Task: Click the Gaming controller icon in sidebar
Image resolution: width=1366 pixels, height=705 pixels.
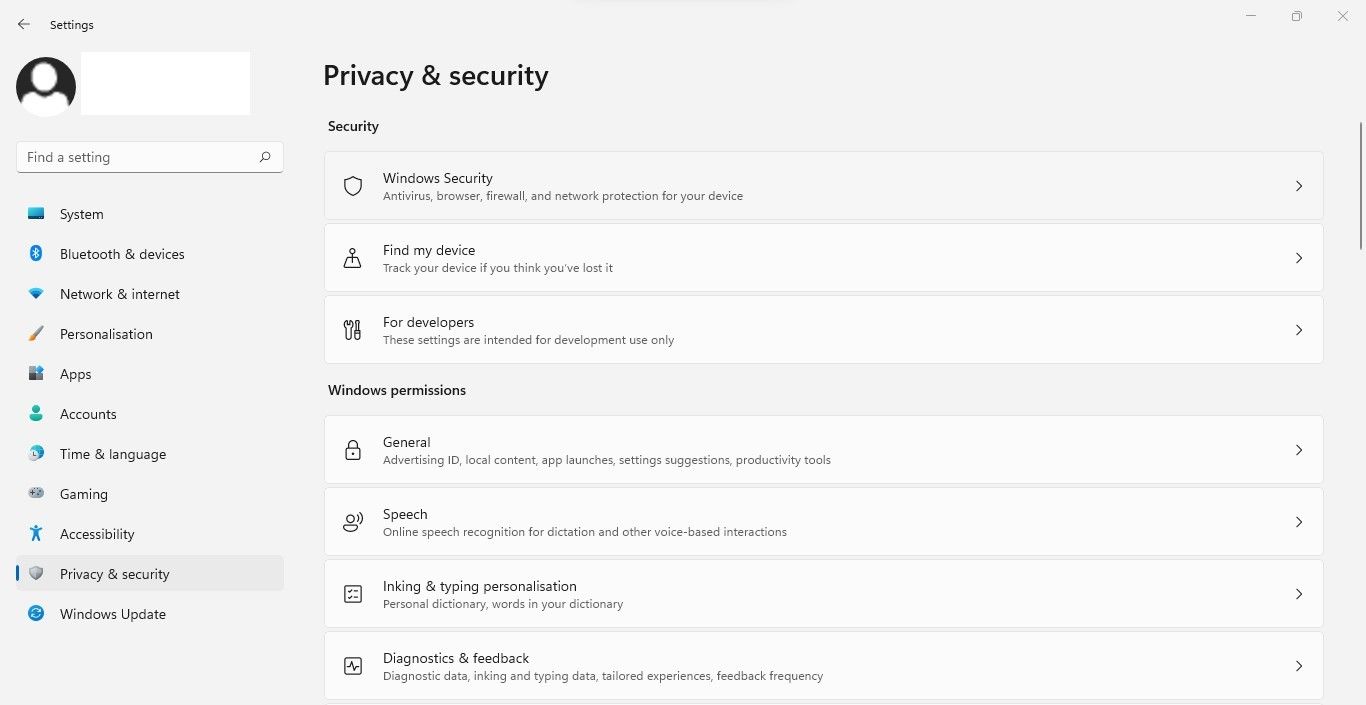Action: [x=36, y=493]
